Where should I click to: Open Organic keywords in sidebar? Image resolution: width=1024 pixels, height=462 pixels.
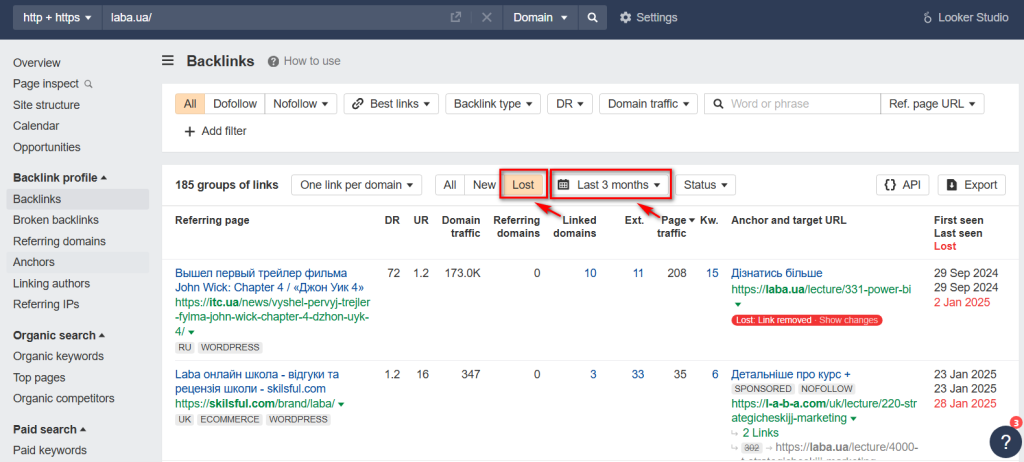(58, 356)
